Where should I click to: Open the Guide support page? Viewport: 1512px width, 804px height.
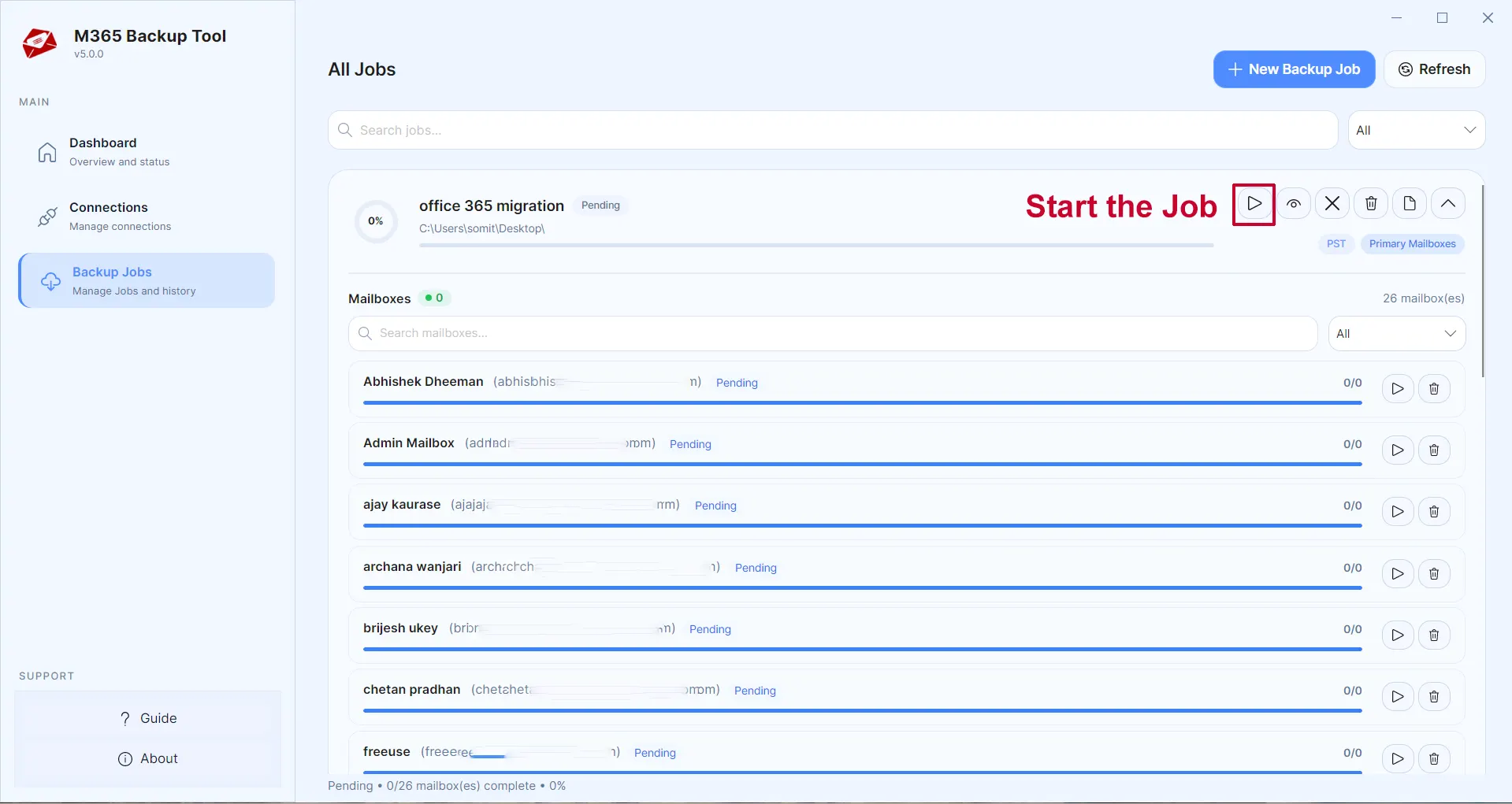pyautogui.click(x=148, y=718)
